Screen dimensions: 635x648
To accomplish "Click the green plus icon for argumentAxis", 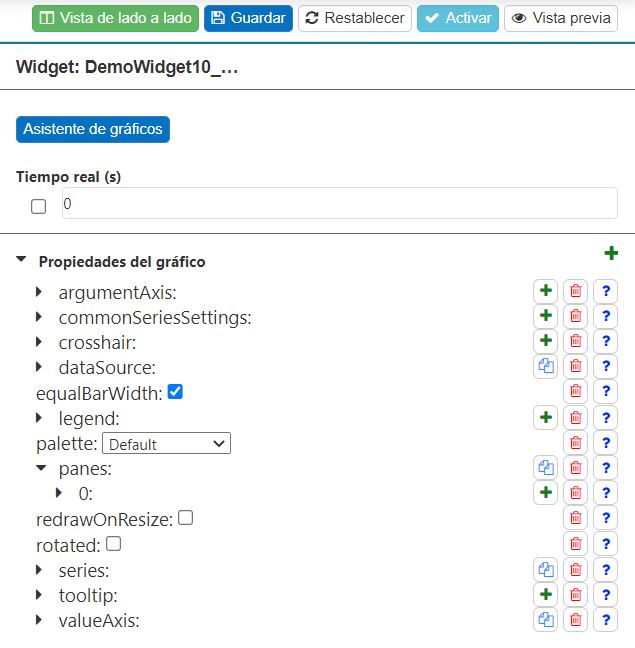I will click(x=546, y=291).
